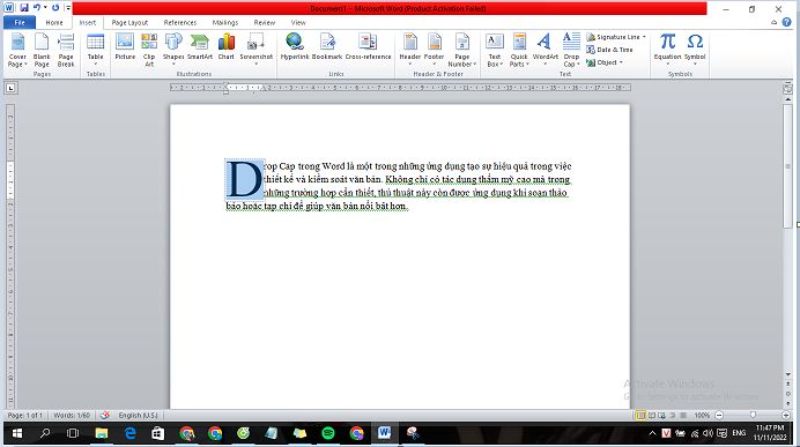Minimize the ribbon

[x=774, y=22]
